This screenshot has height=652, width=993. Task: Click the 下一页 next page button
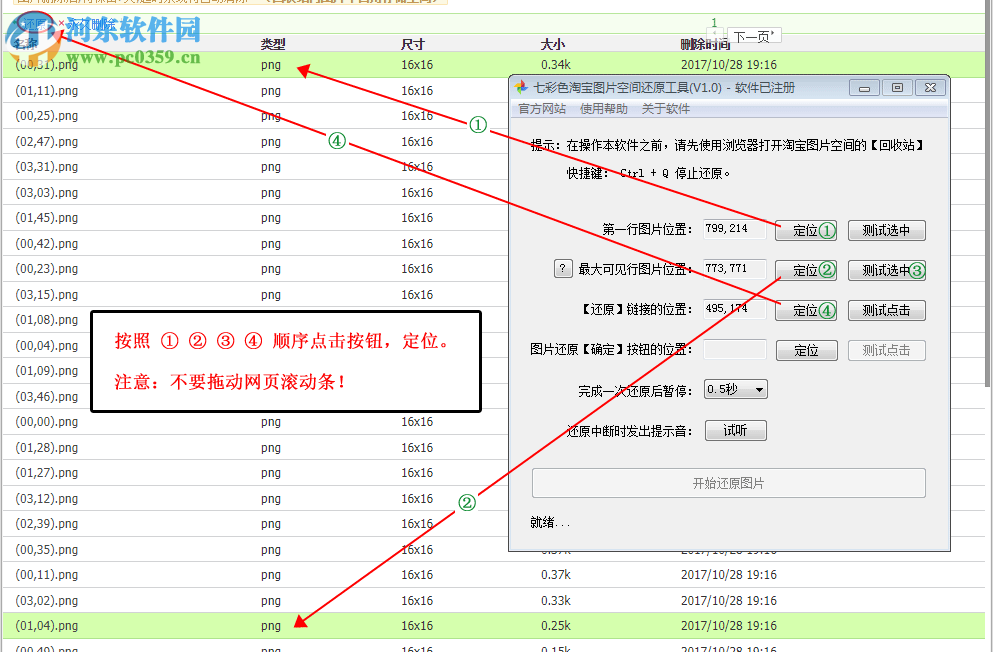[755, 33]
